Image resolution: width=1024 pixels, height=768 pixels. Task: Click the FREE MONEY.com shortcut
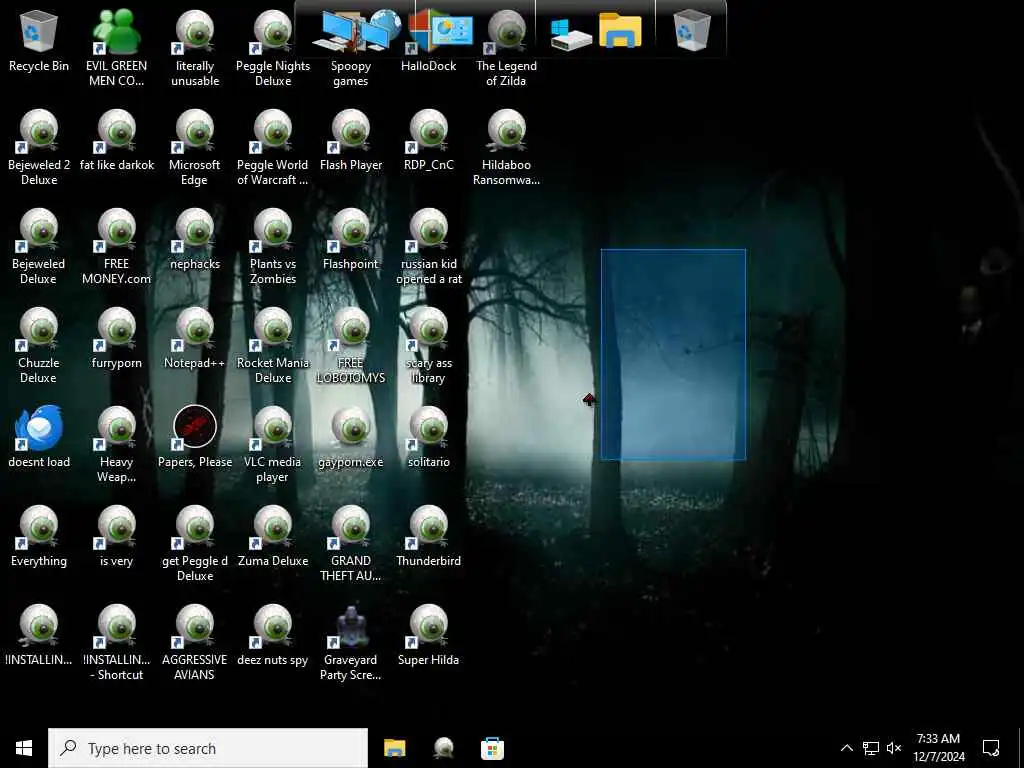tap(116, 246)
